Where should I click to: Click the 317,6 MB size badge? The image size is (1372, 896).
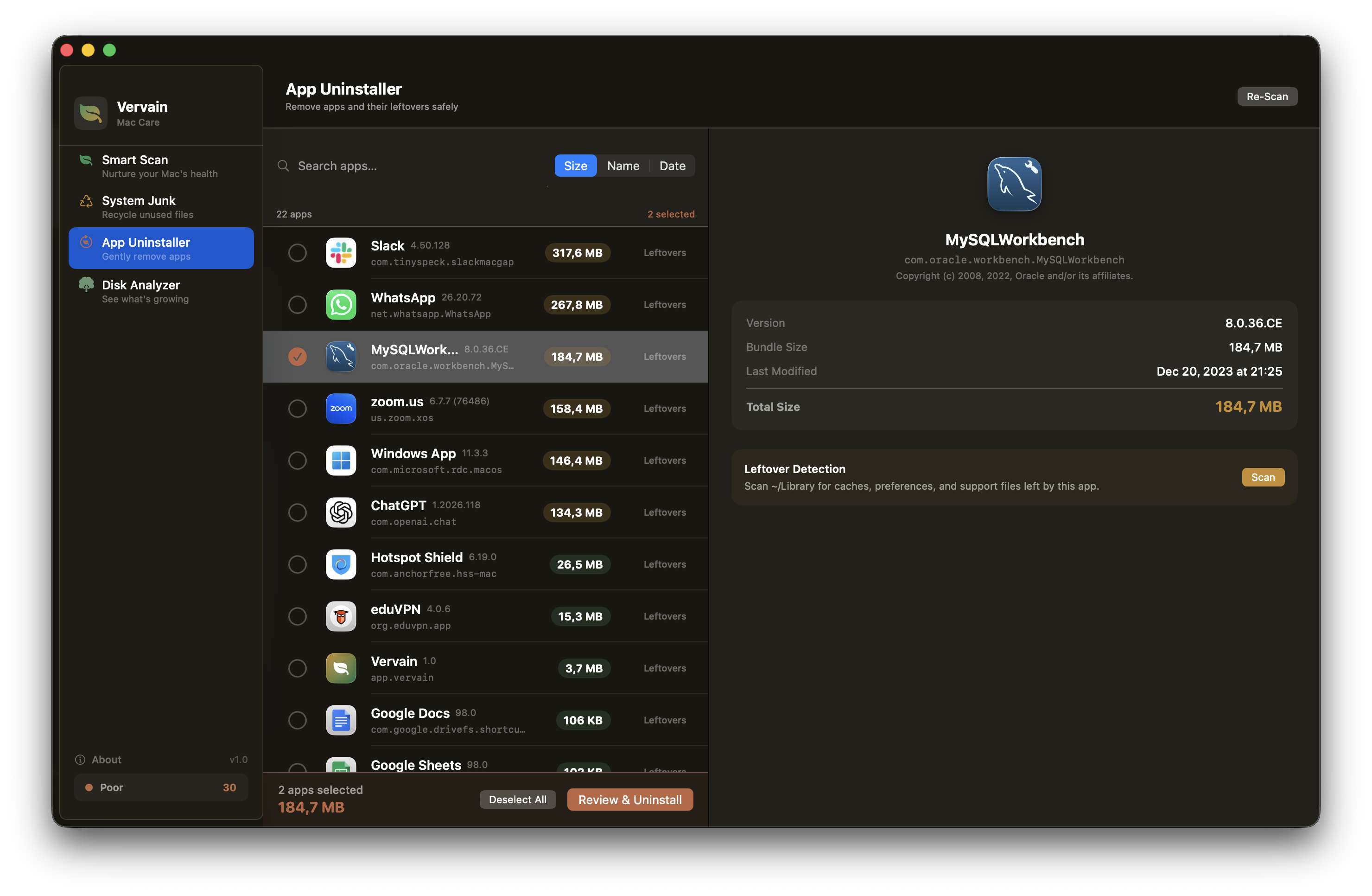(x=577, y=253)
